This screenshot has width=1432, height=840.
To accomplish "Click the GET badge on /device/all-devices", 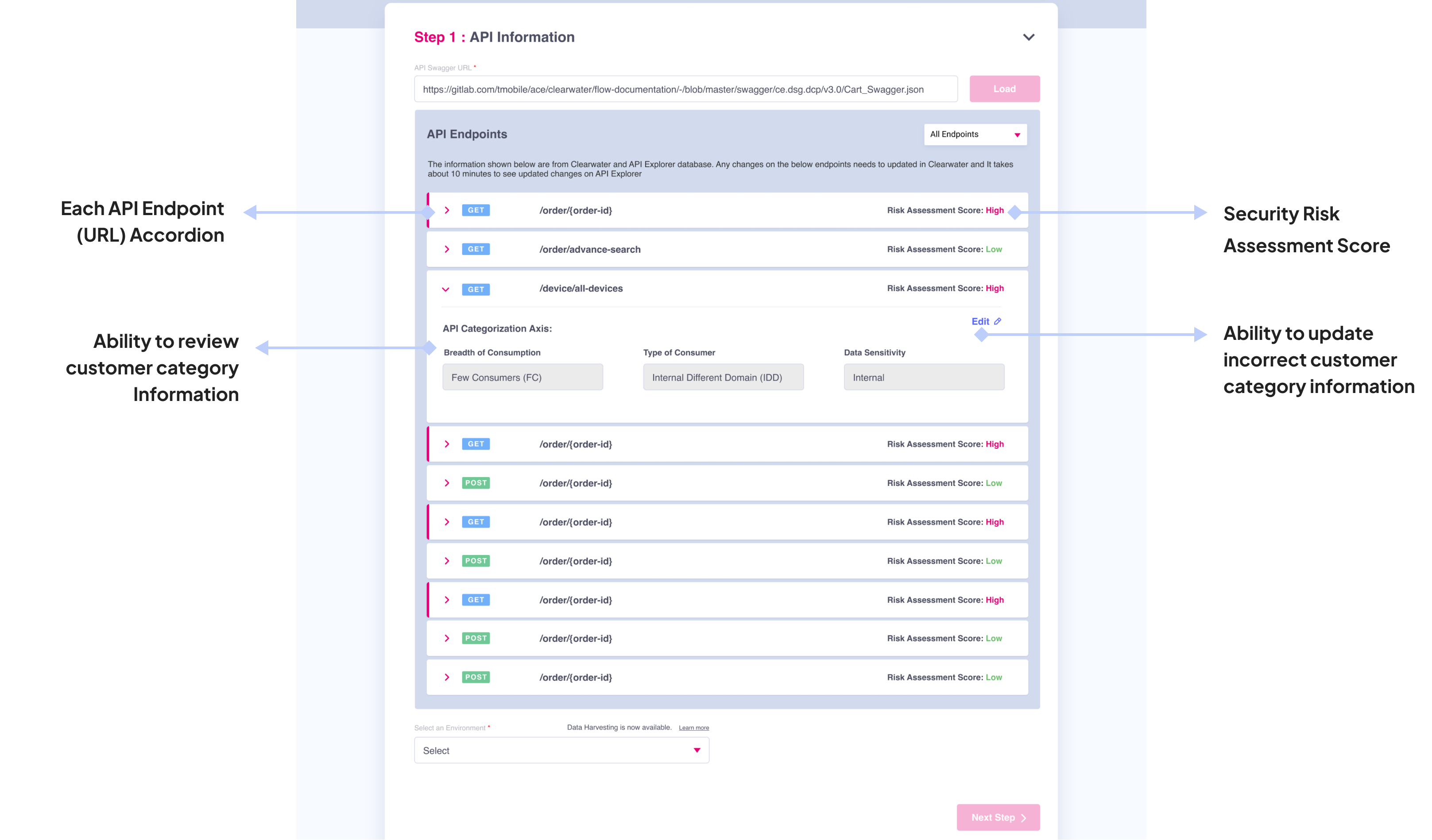I will pos(476,289).
